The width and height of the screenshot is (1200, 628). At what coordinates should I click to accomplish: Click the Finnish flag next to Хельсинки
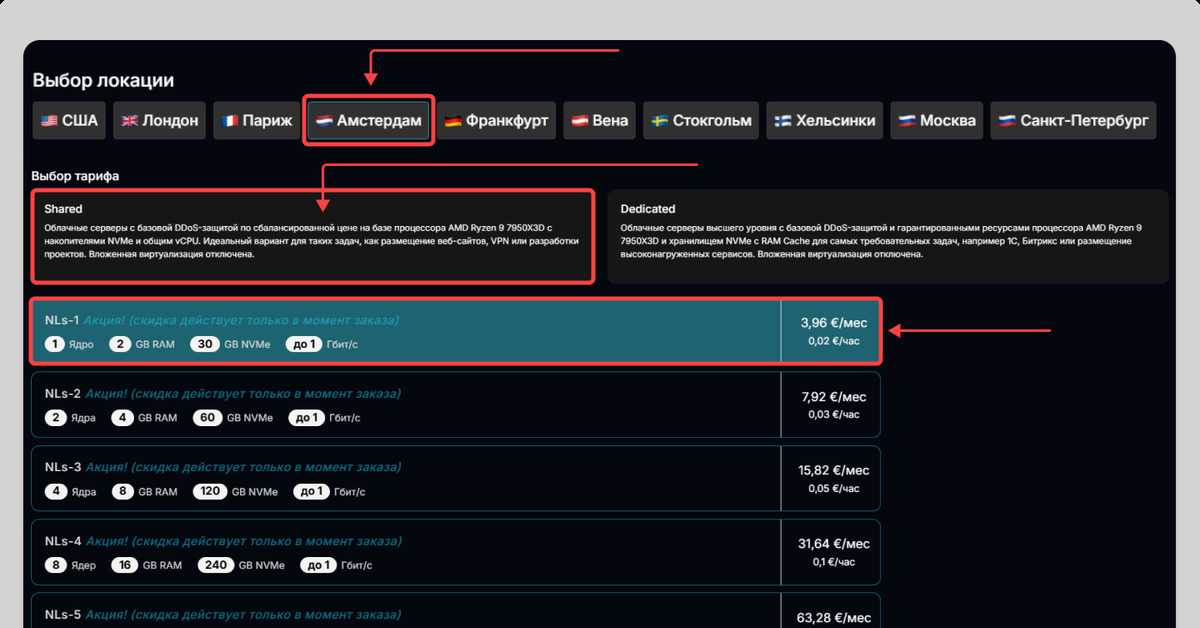[784, 121]
